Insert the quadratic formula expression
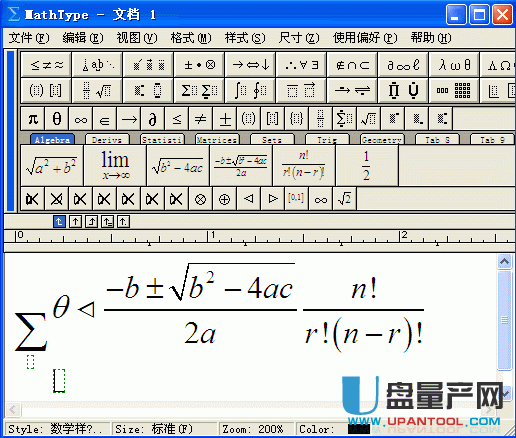Screen dimensions: 516x438 pos(241,165)
